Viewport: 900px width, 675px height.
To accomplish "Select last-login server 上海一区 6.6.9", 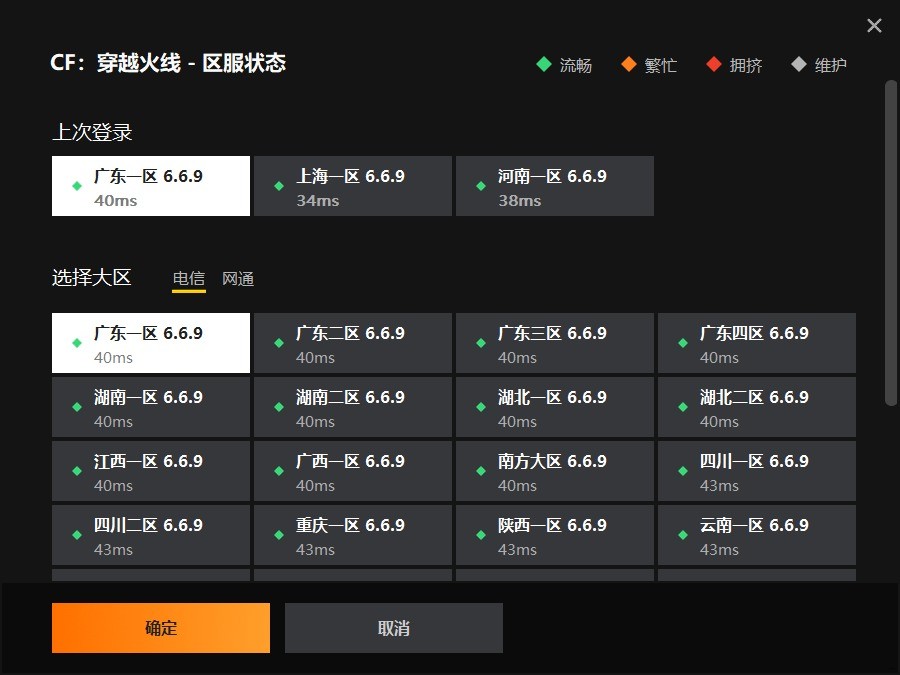I will [x=353, y=186].
